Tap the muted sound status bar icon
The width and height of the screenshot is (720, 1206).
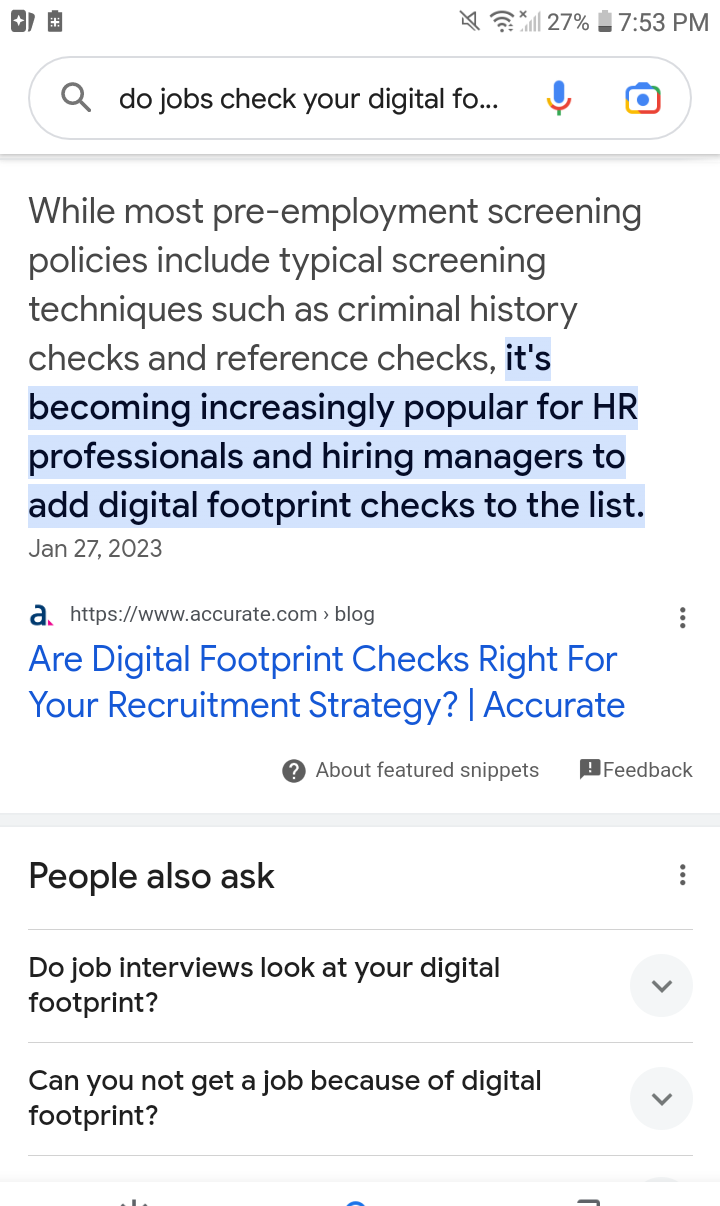click(x=469, y=21)
